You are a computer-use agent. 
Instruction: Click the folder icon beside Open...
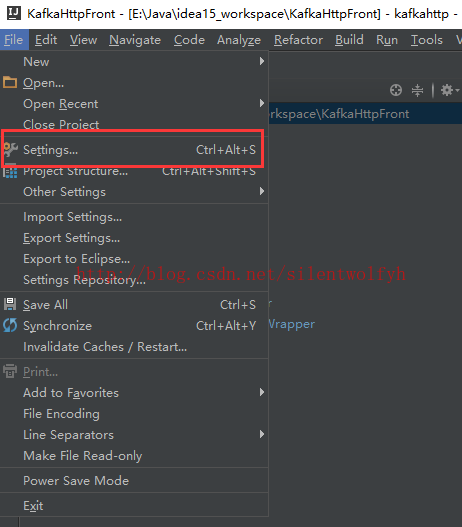tap(10, 82)
